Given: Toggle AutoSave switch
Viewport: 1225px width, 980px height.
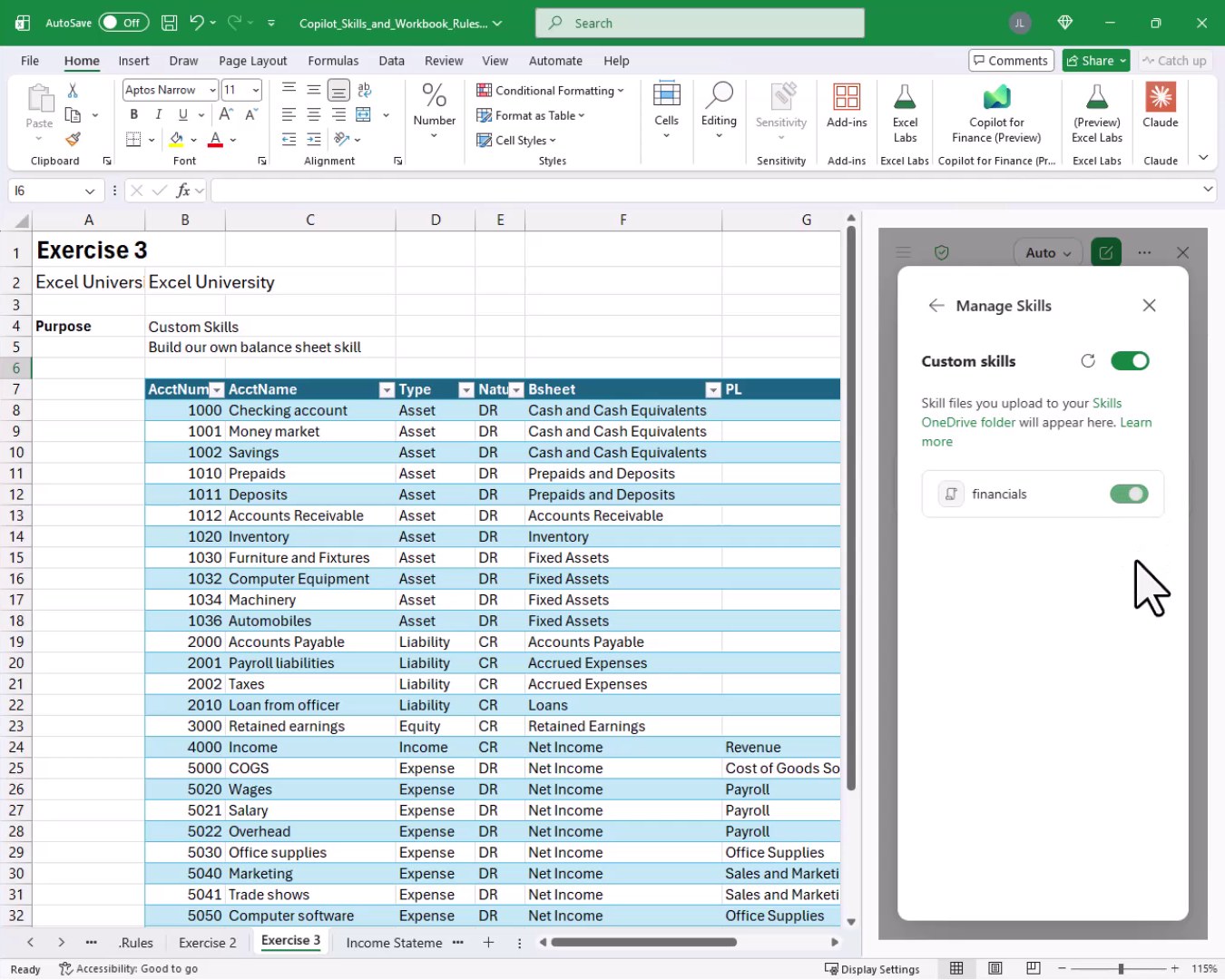Looking at the screenshot, I should pos(123,23).
